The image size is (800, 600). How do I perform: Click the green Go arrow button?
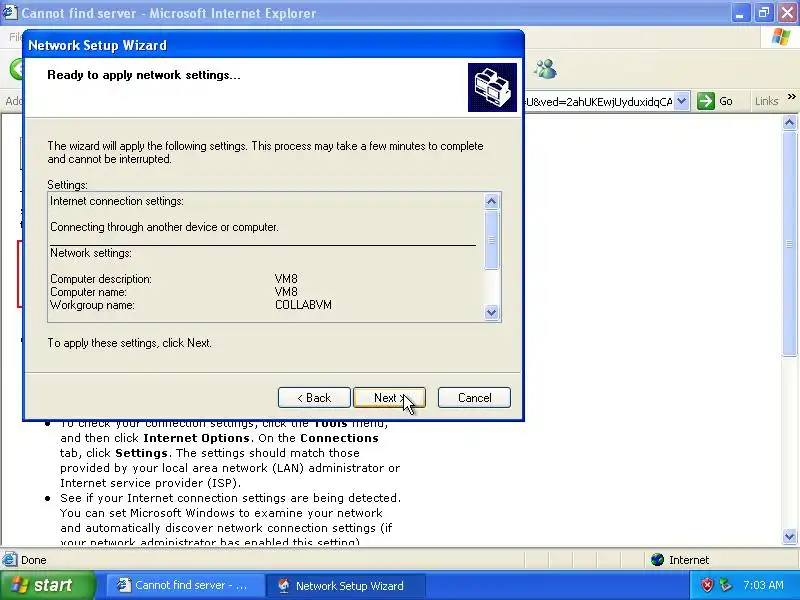pyautogui.click(x=706, y=101)
